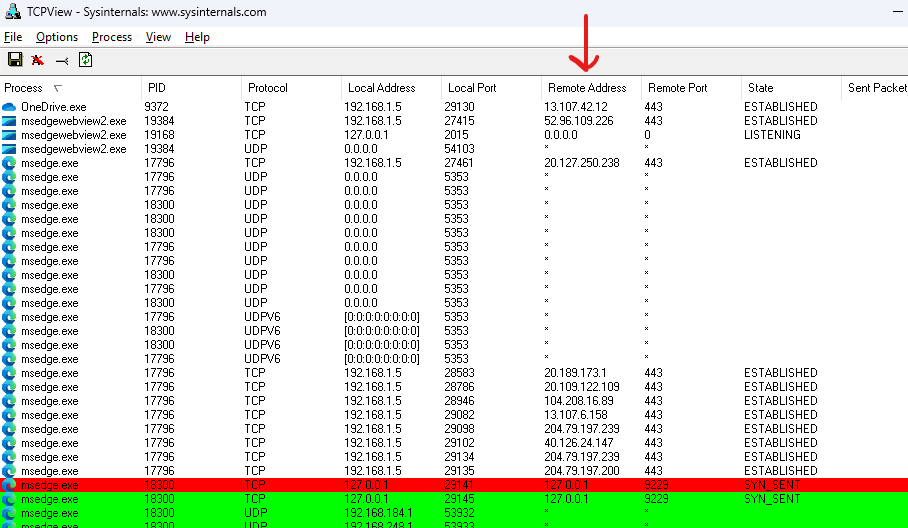
Task: Minimize the TCPView window
Action: [897, 11]
